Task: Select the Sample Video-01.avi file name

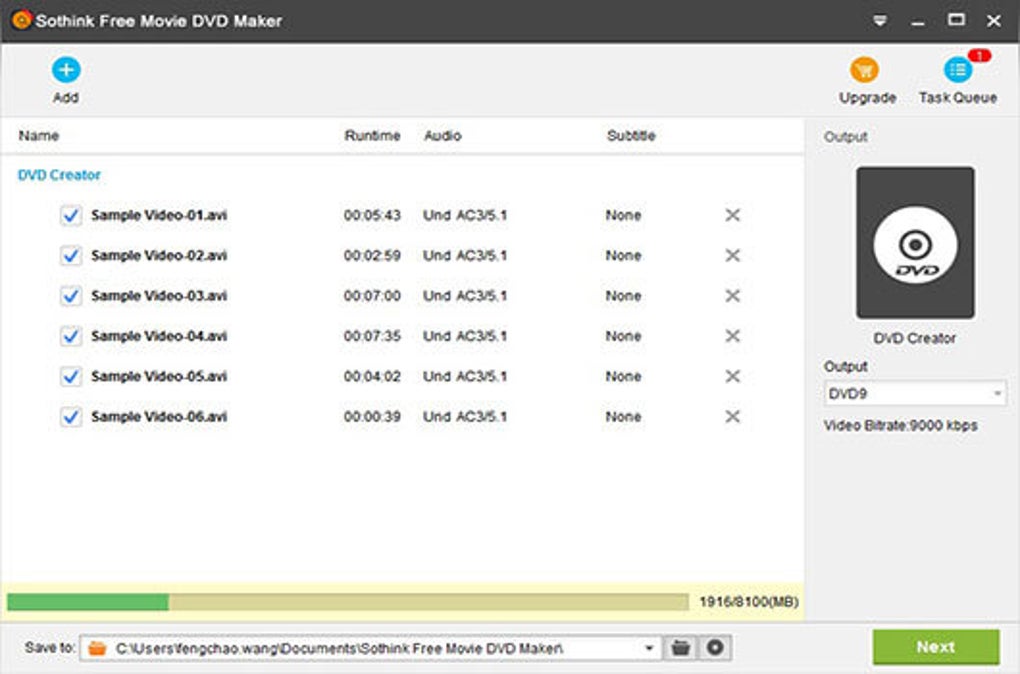Action: tap(159, 215)
